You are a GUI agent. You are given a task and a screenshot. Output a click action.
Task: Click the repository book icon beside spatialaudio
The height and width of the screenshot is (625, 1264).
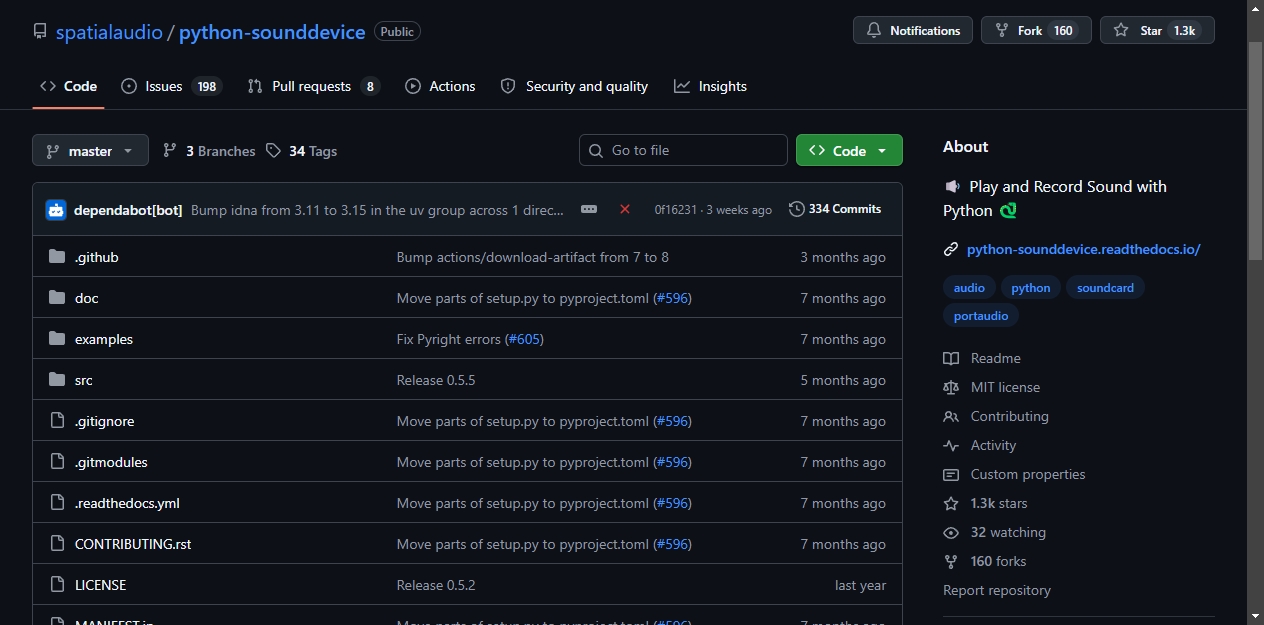(x=40, y=31)
